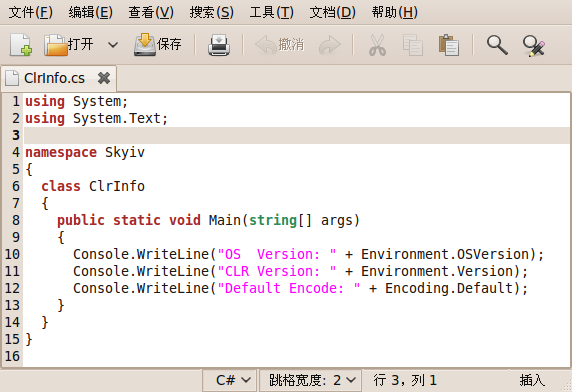Image resolution: width=572 pixels, height=392 pixels.
Task: Click the 'namespace Skyiv' text
Action: [85, 152]
